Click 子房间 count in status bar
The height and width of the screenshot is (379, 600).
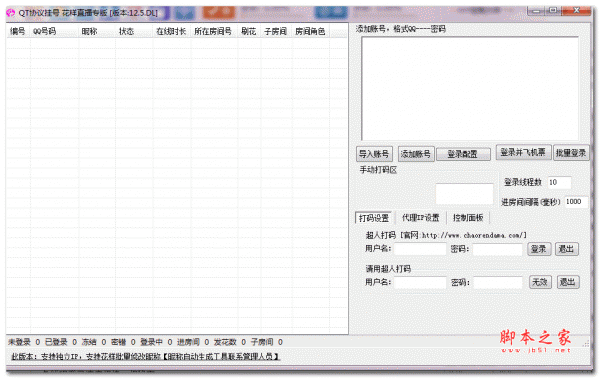(x=267, y=342)
